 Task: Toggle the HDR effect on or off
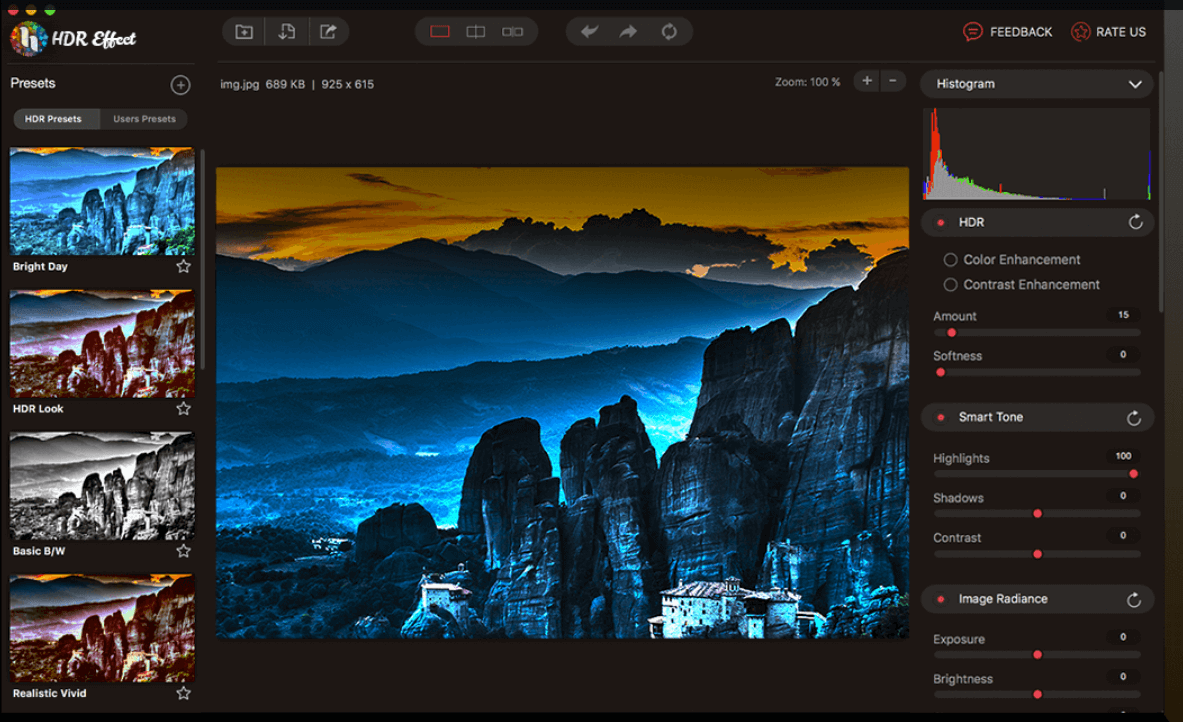pos(940,222)
